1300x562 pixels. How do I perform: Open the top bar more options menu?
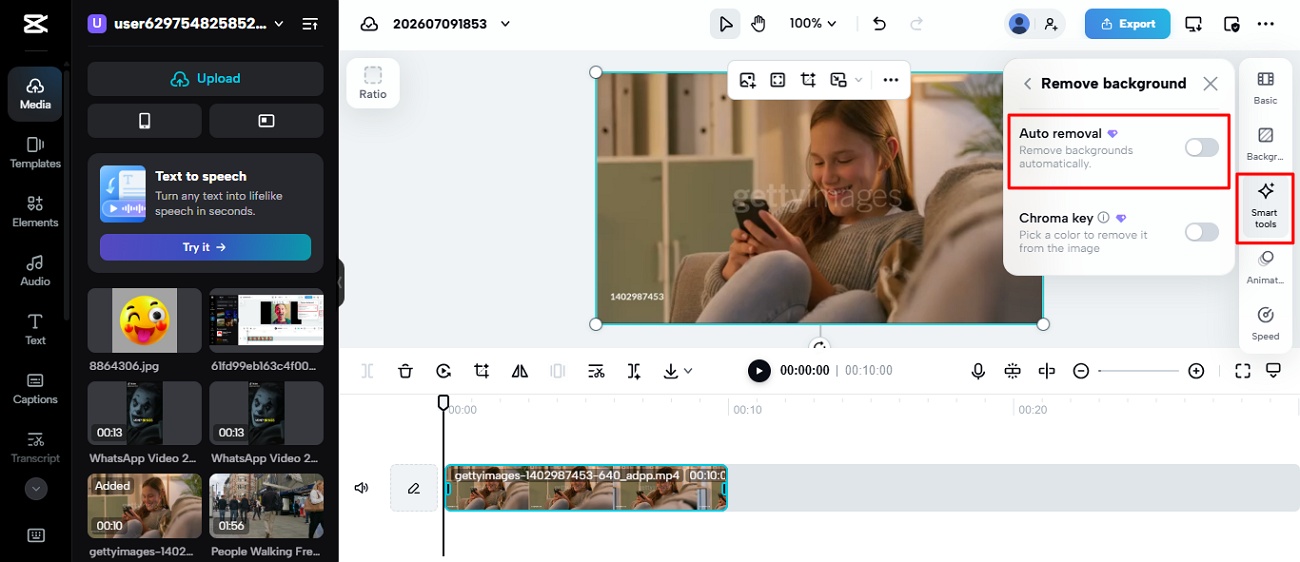[1266, 24]
